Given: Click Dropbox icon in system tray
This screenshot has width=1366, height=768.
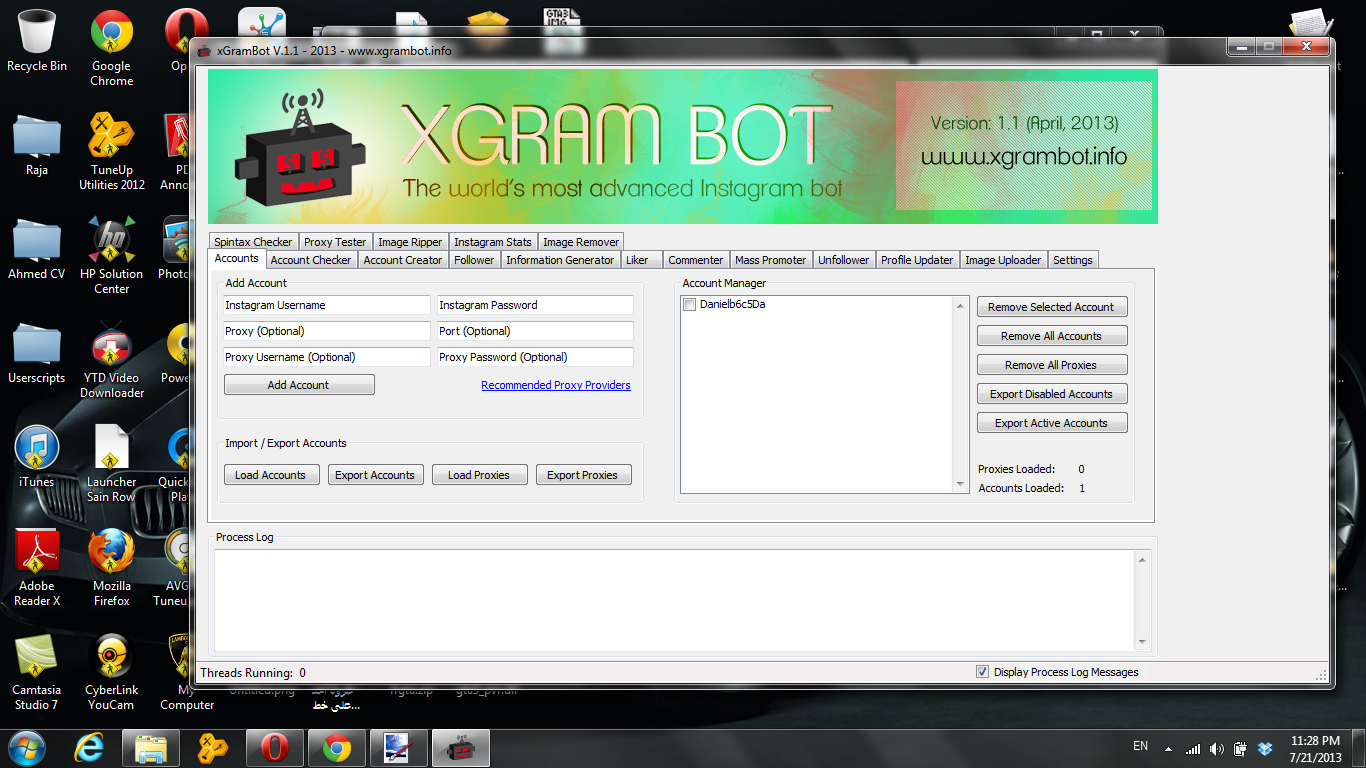Looking at the screenshot, I should coord(1264,748).
